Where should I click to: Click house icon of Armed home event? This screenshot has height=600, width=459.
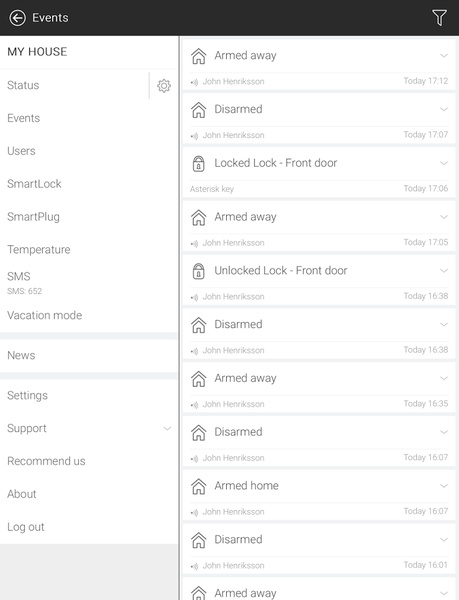coord(199,486)
